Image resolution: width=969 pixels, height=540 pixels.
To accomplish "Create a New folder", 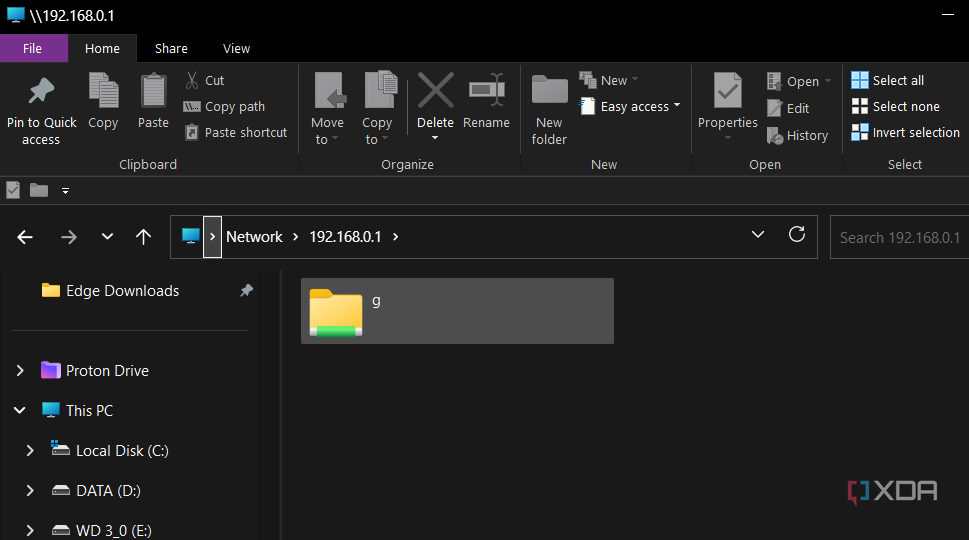I will point(549,109).
